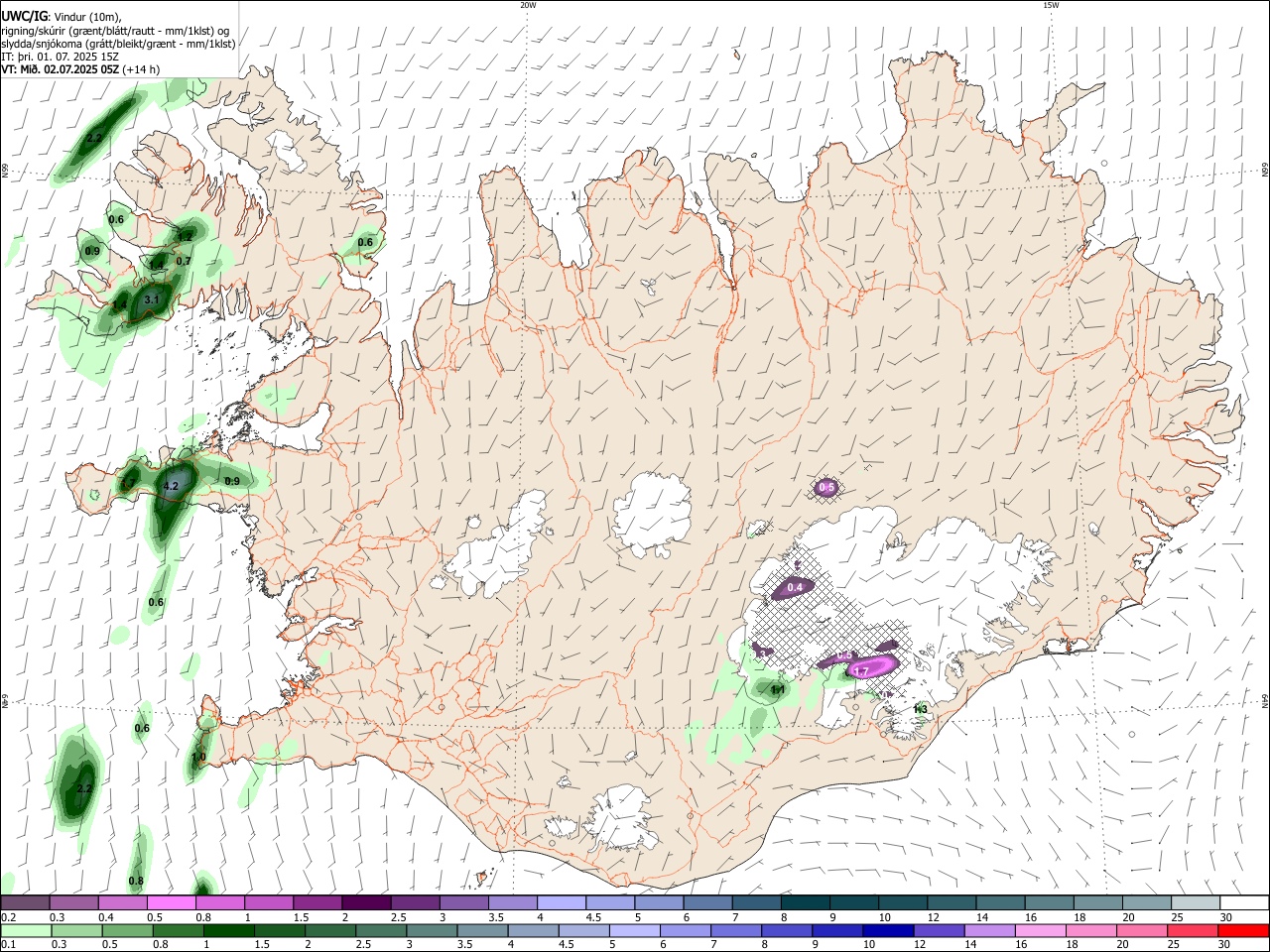1270x952 pixels.
Task: Click the 1.4 rain value in southern Westfjords
Action: pos(120,304)
